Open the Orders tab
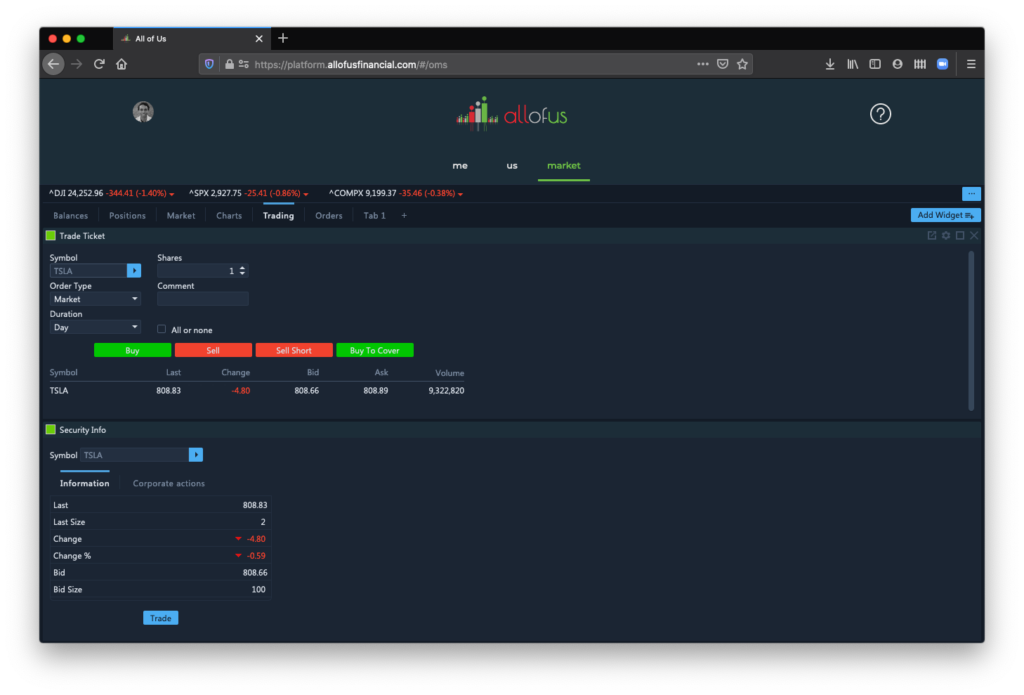Viewport: 1024px width, 695px height. (328, 216)
